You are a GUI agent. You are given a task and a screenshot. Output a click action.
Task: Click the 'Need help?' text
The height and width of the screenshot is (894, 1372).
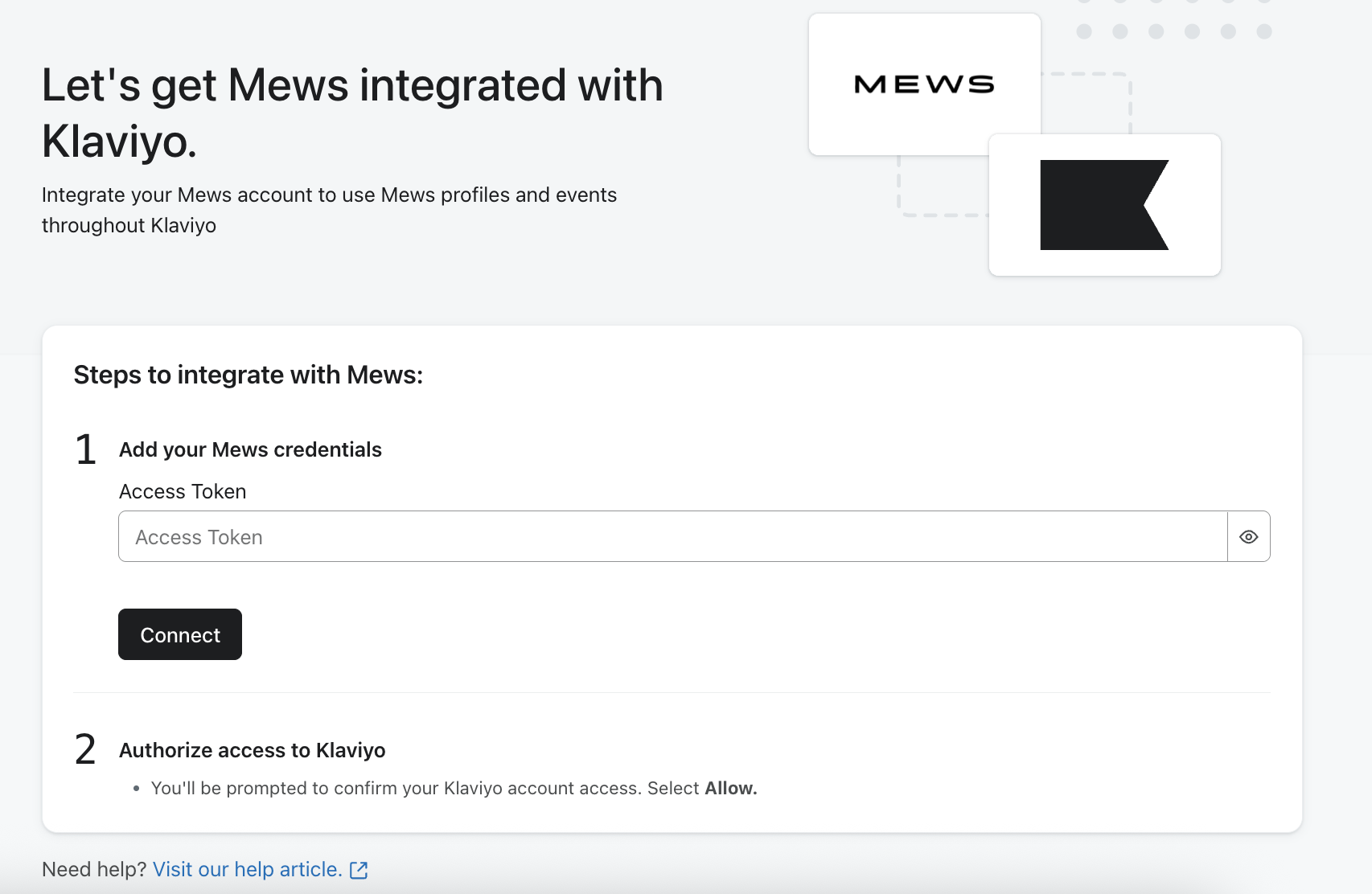93,870
